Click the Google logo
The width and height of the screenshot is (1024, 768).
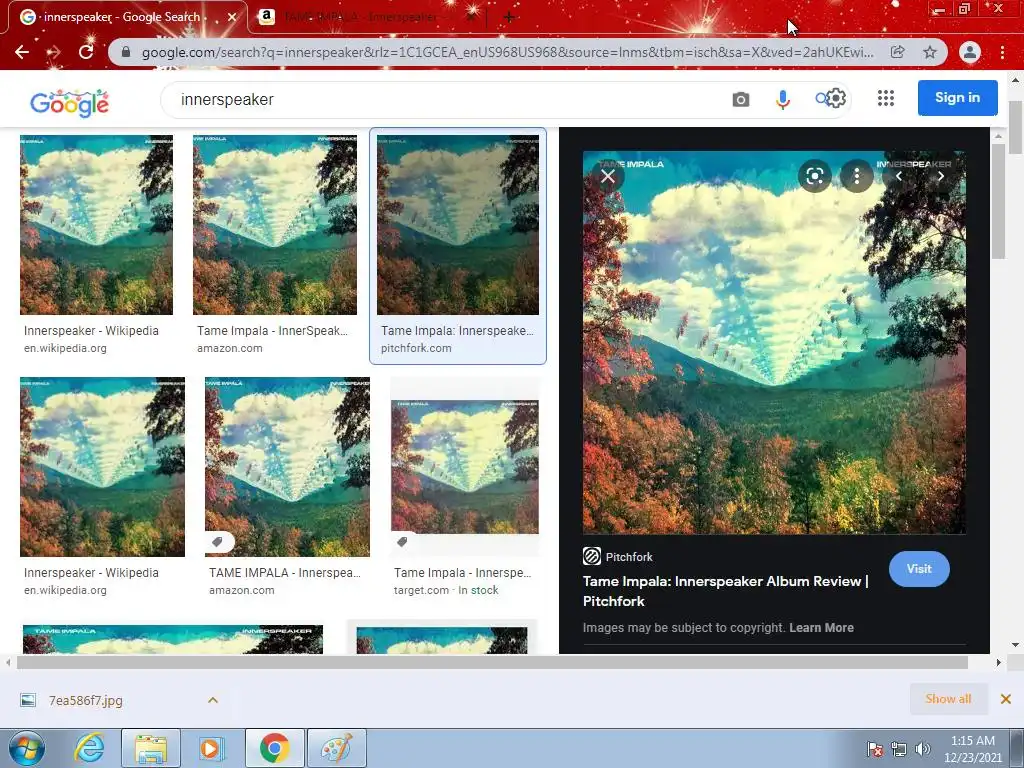point(69,103)
